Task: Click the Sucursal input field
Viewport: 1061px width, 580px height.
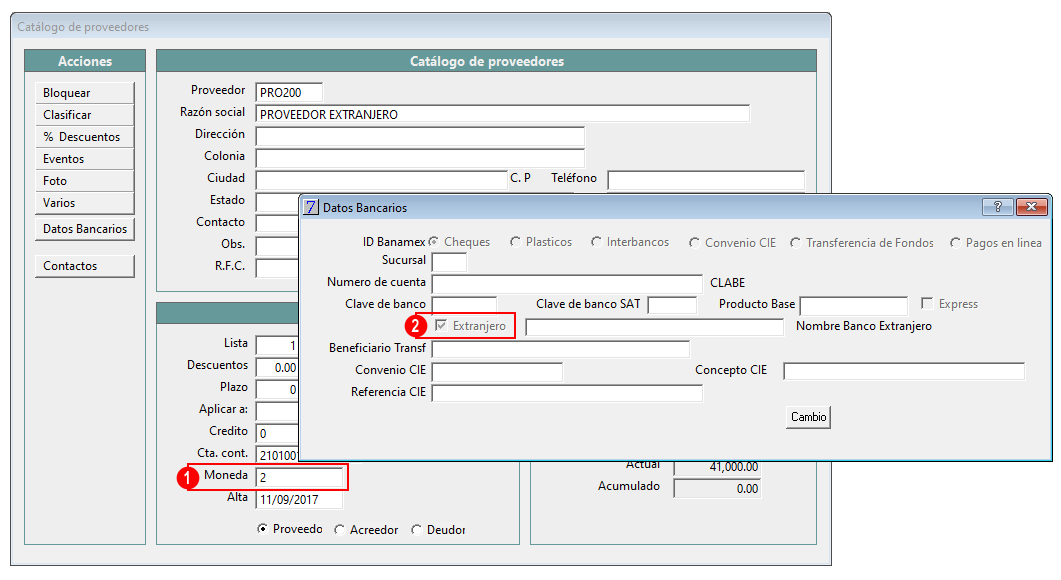Action: click(x=449, y=261)
